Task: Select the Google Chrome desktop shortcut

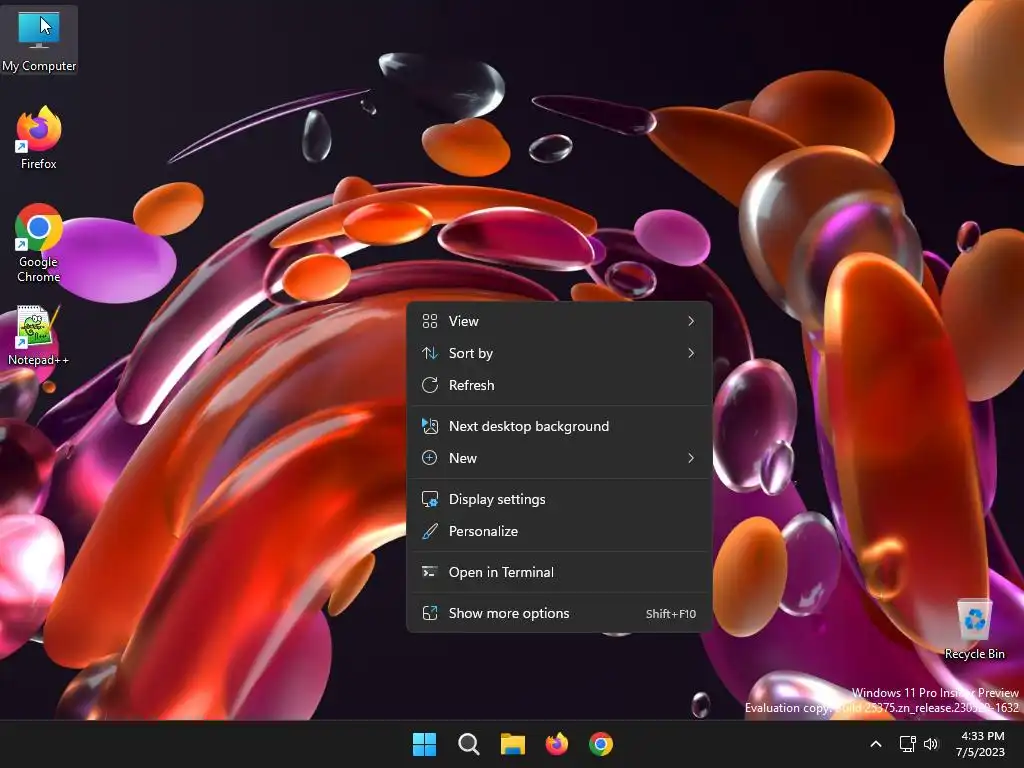Action: (39, 243)
